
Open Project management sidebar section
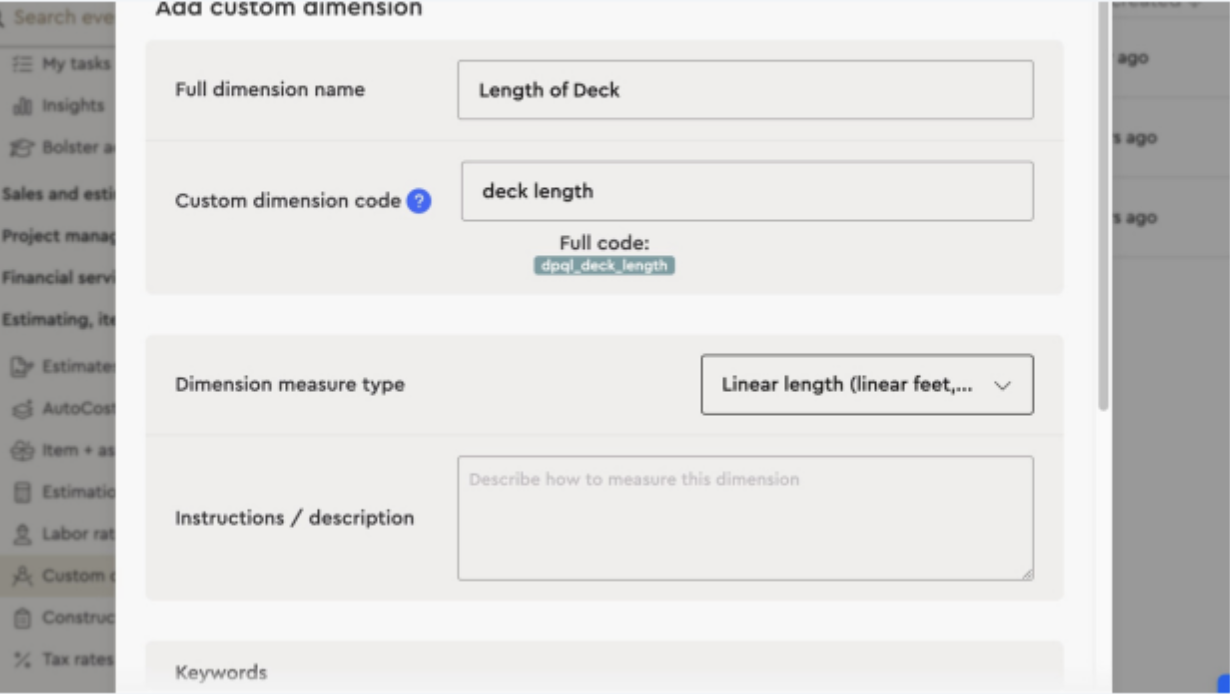click(x=58, y=236)
